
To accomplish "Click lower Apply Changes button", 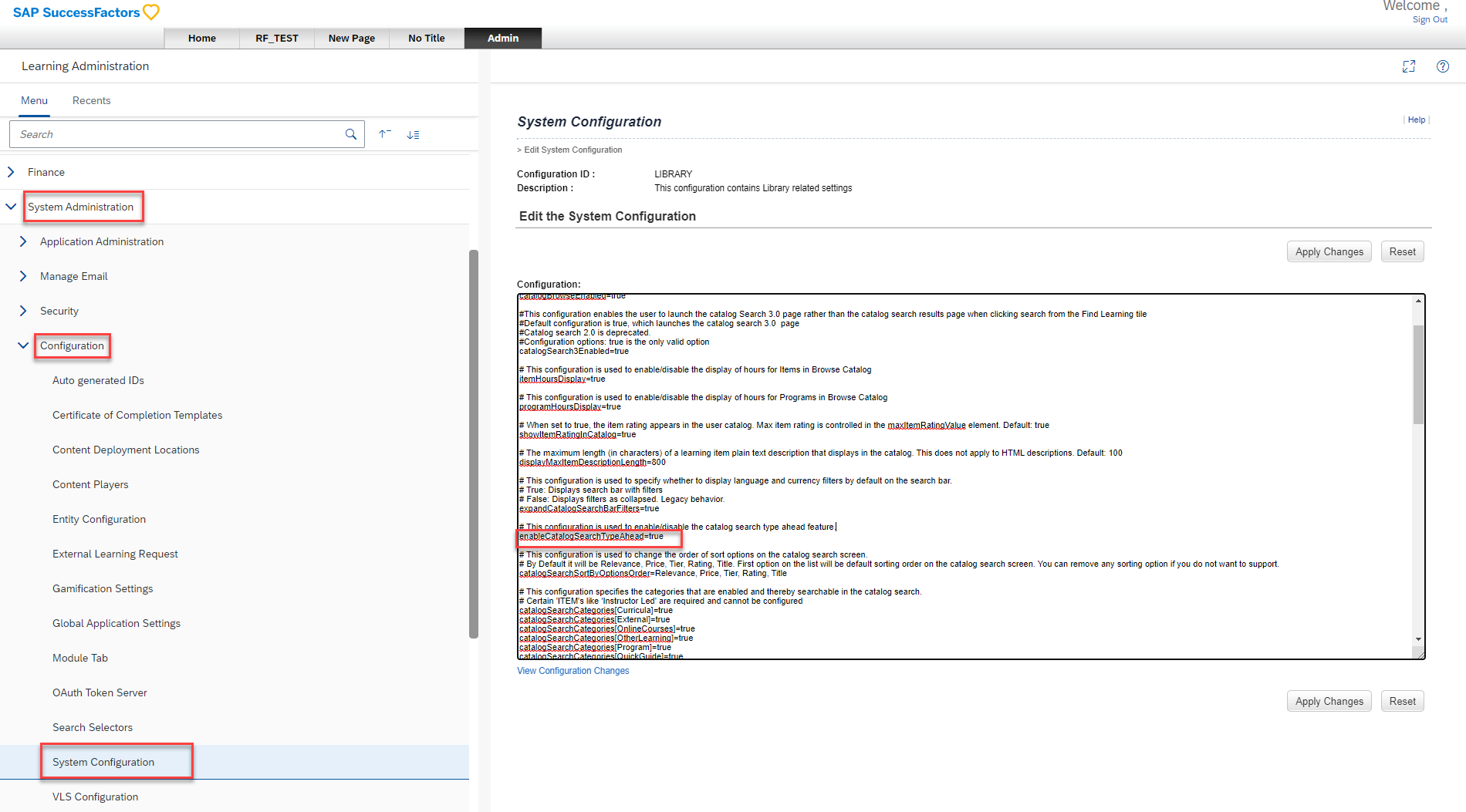I will click(1329, 701).
